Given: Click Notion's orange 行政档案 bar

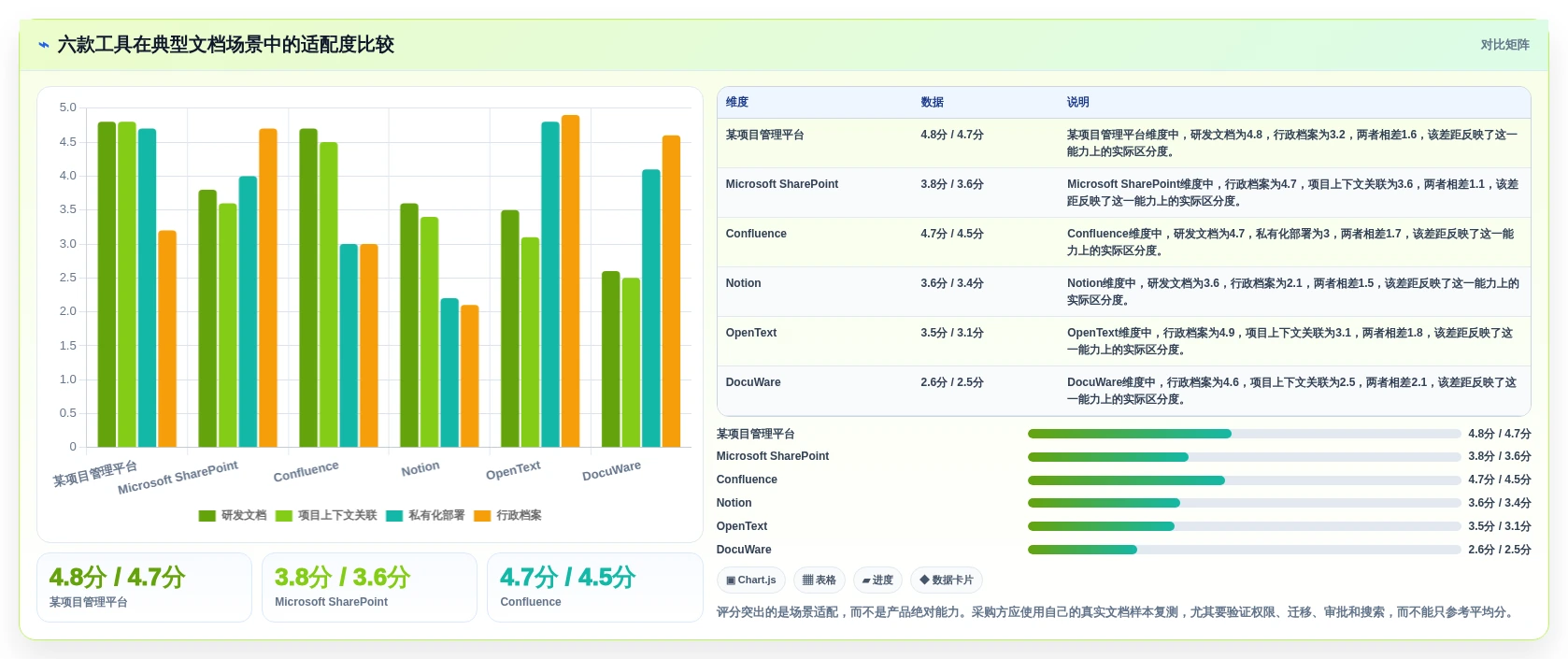Looking at the screenshot, I should click(x=469, y=376).
